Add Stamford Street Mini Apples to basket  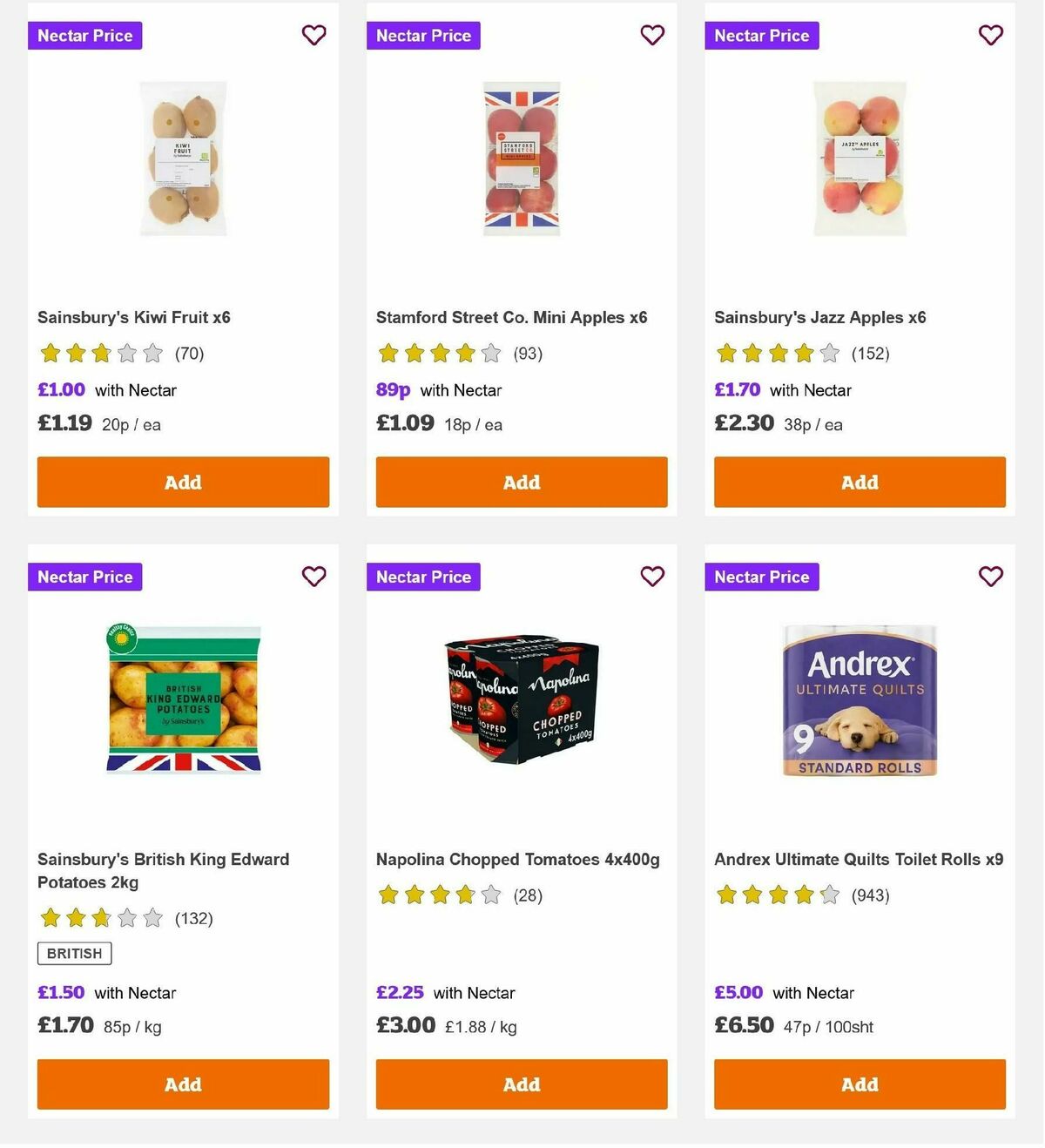pyautogui.click(x=521, y=482)
